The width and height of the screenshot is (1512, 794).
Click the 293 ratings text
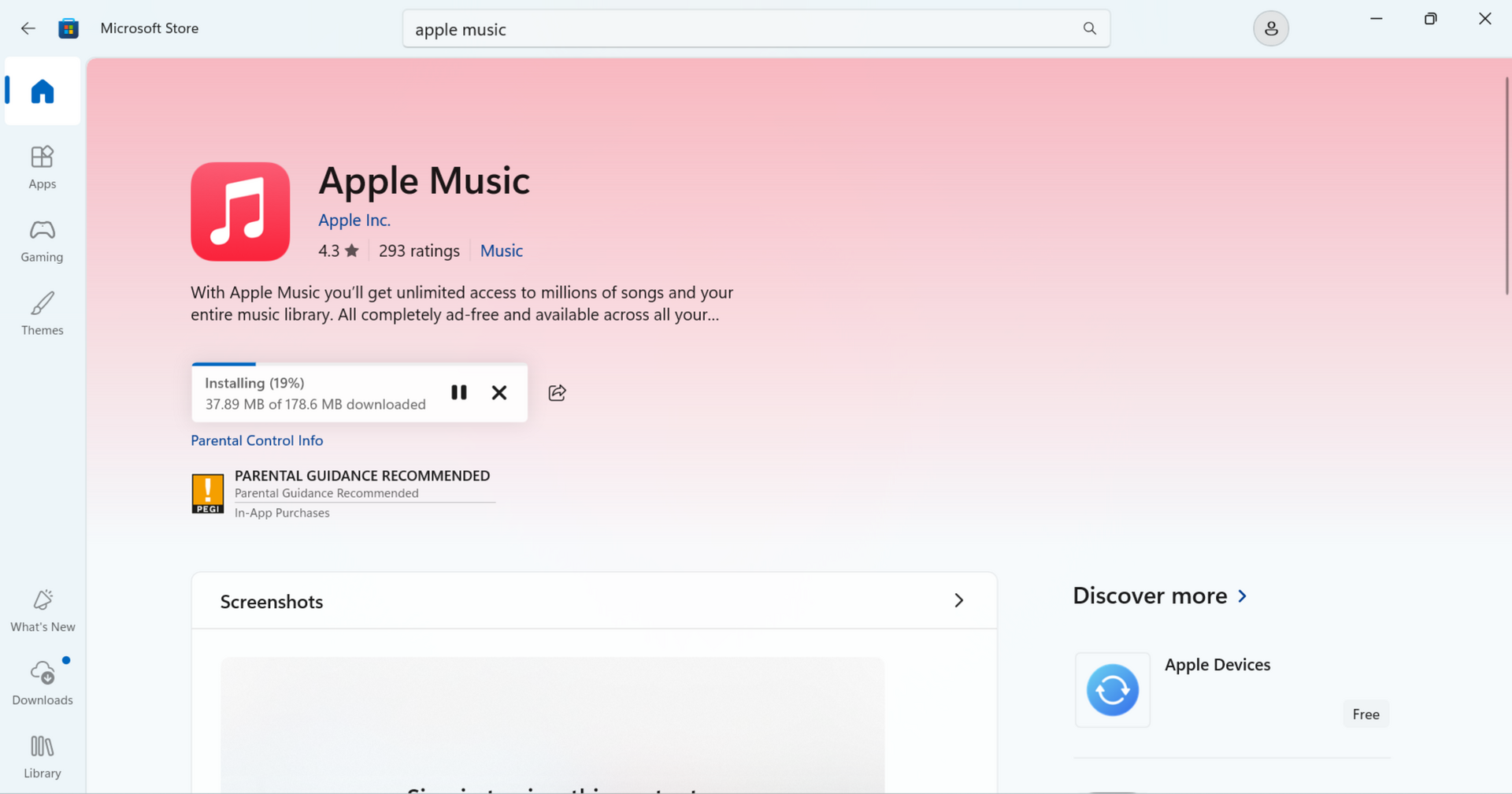[419, 250]
